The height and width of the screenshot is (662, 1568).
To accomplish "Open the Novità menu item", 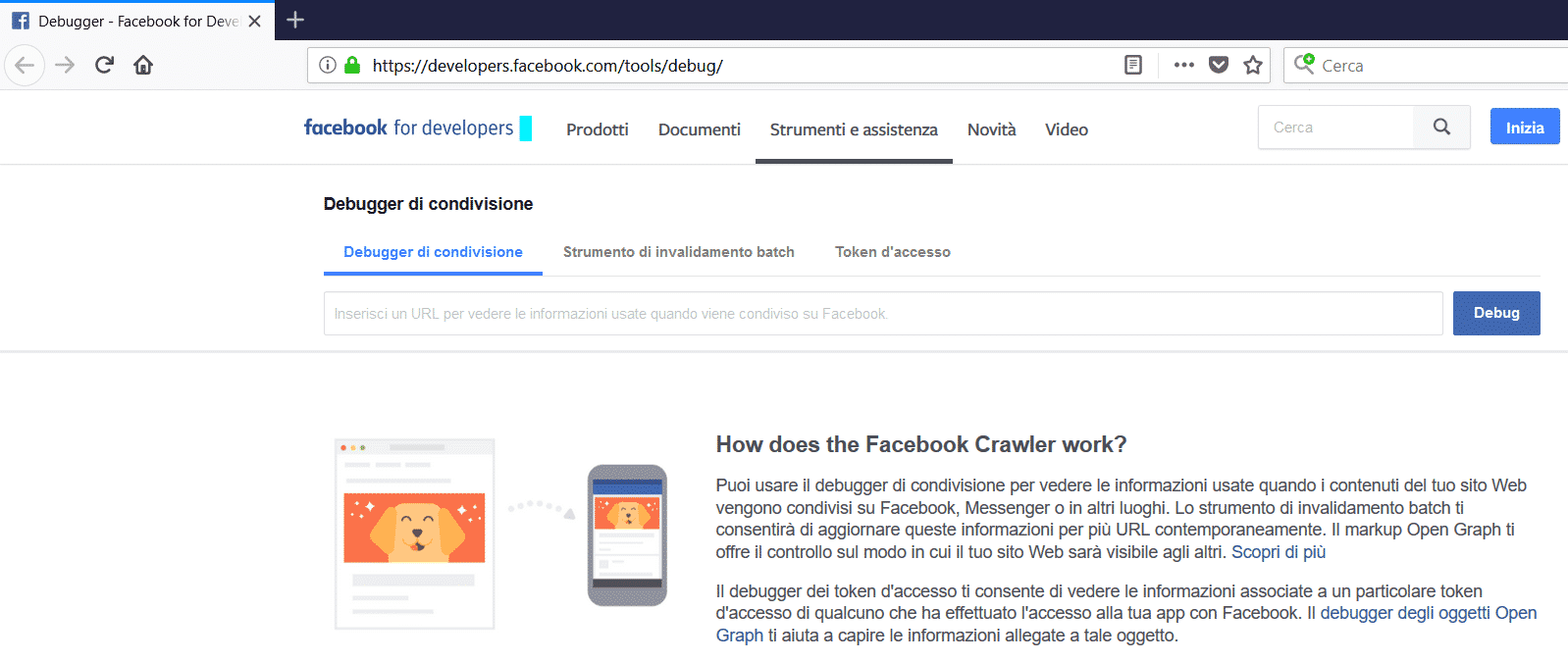I will point(992,129).
